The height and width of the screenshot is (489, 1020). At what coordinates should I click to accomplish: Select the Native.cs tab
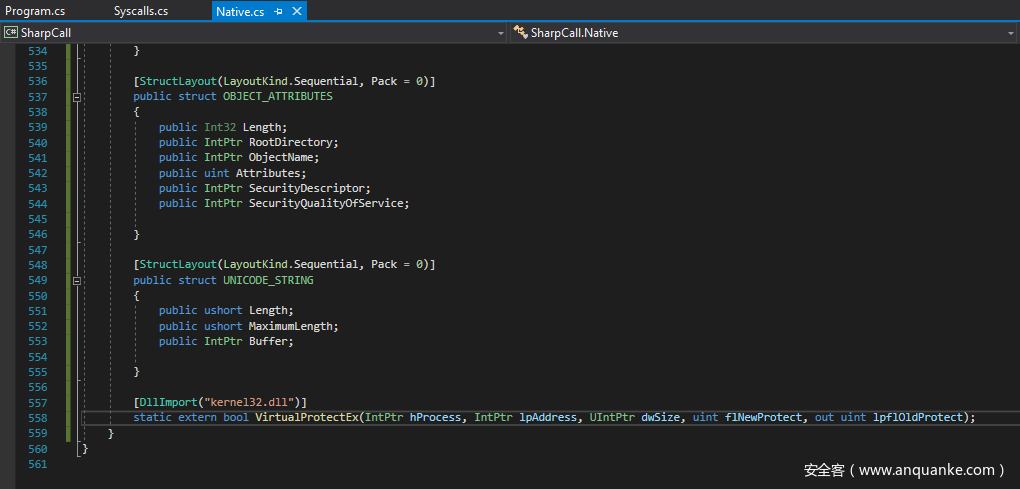[x=240, y=12]
